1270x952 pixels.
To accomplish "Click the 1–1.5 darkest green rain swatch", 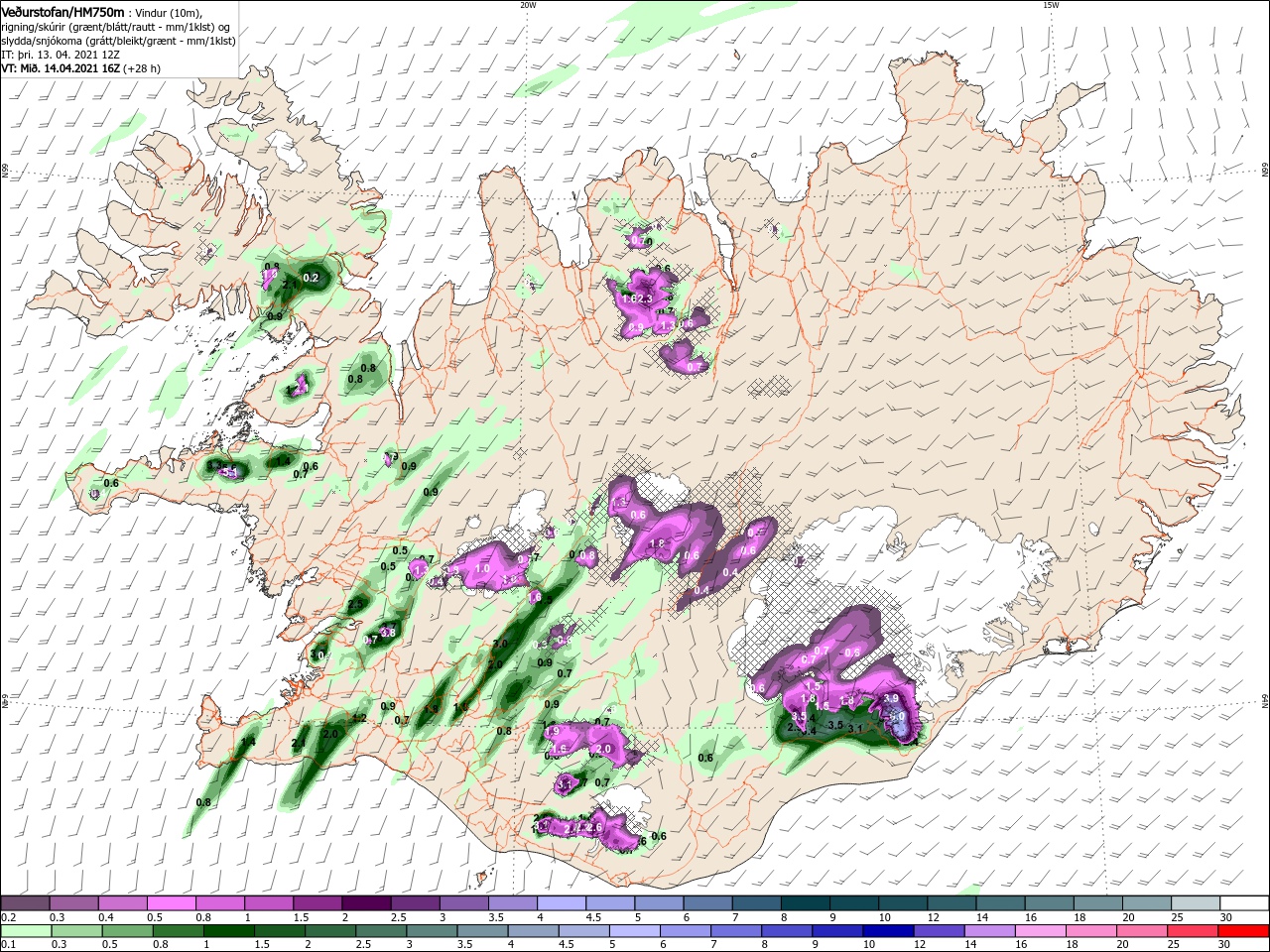I will 227,931.
